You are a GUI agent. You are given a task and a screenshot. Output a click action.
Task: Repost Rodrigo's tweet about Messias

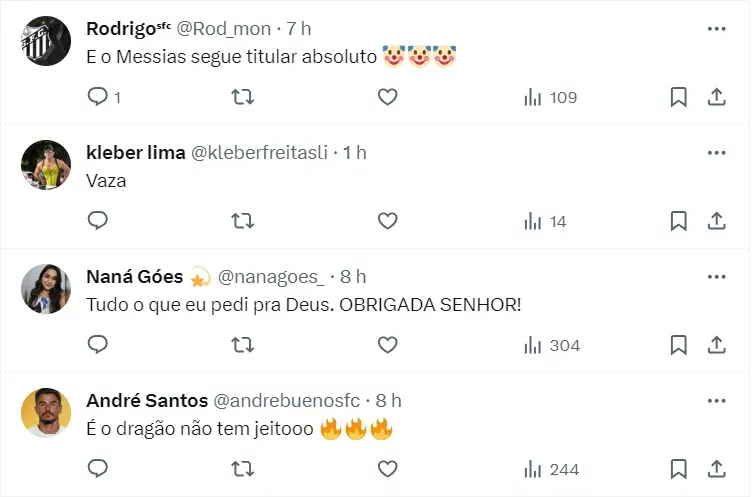coord(242,97)
